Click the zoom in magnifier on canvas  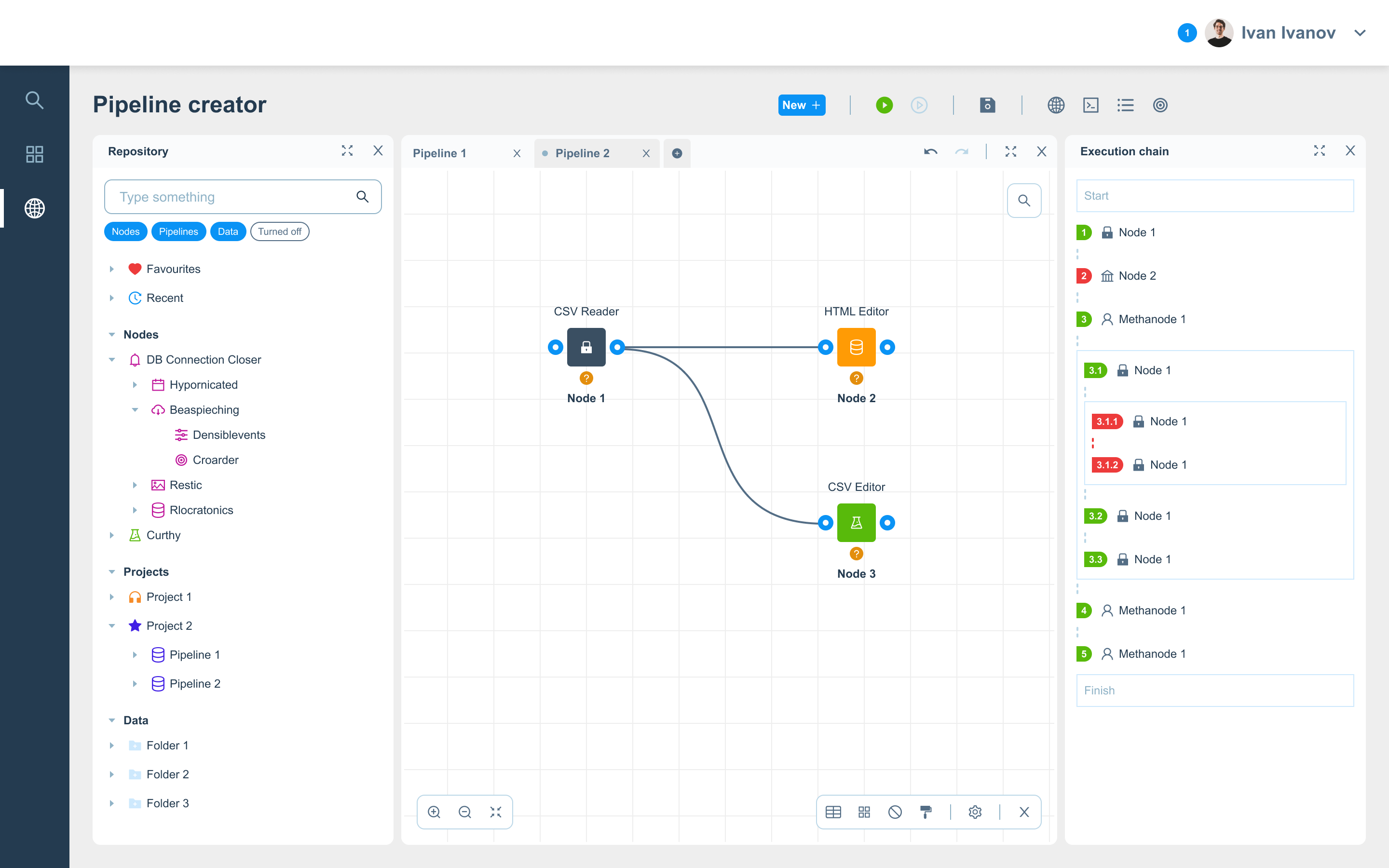coord(434,812)
